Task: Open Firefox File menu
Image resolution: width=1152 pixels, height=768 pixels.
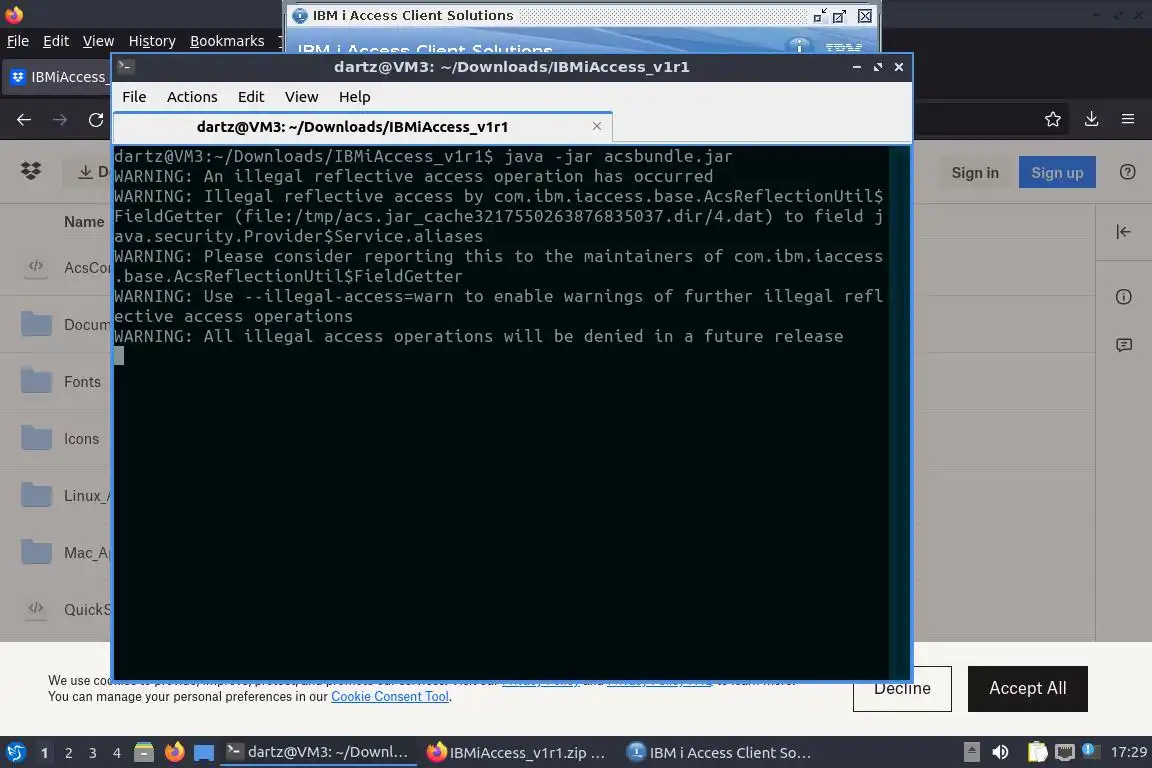Action: tap(18, 41)
